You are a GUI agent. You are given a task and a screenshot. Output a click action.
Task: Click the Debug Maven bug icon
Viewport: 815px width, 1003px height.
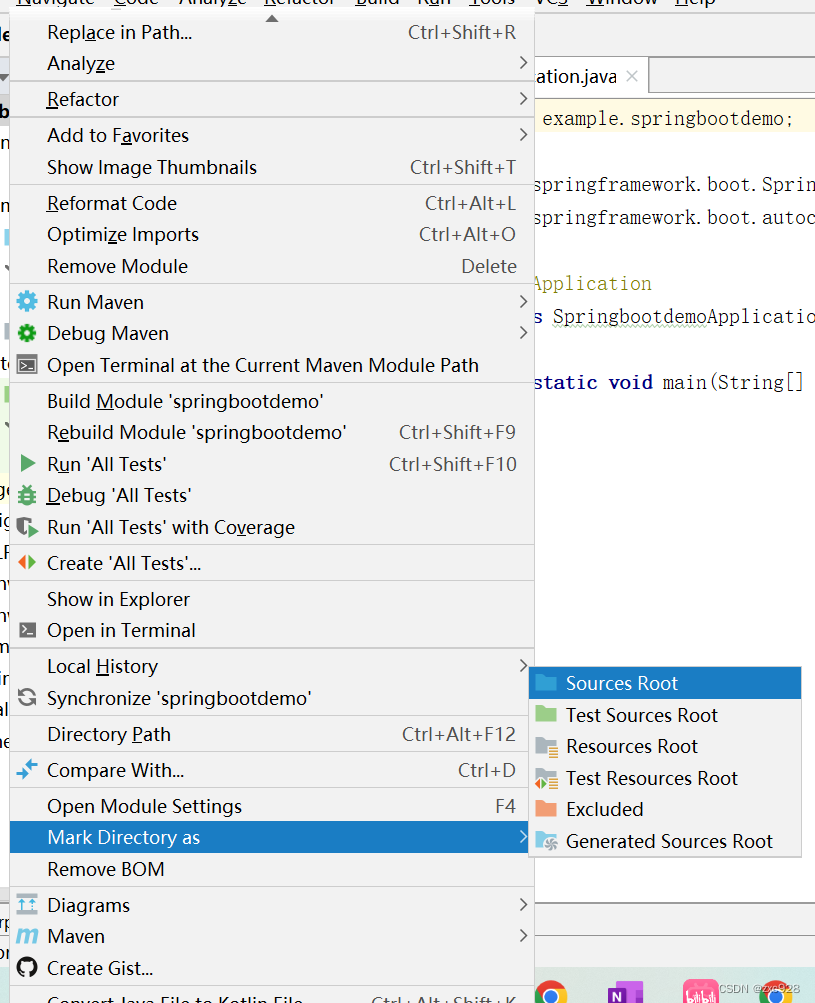pos(27,333)
